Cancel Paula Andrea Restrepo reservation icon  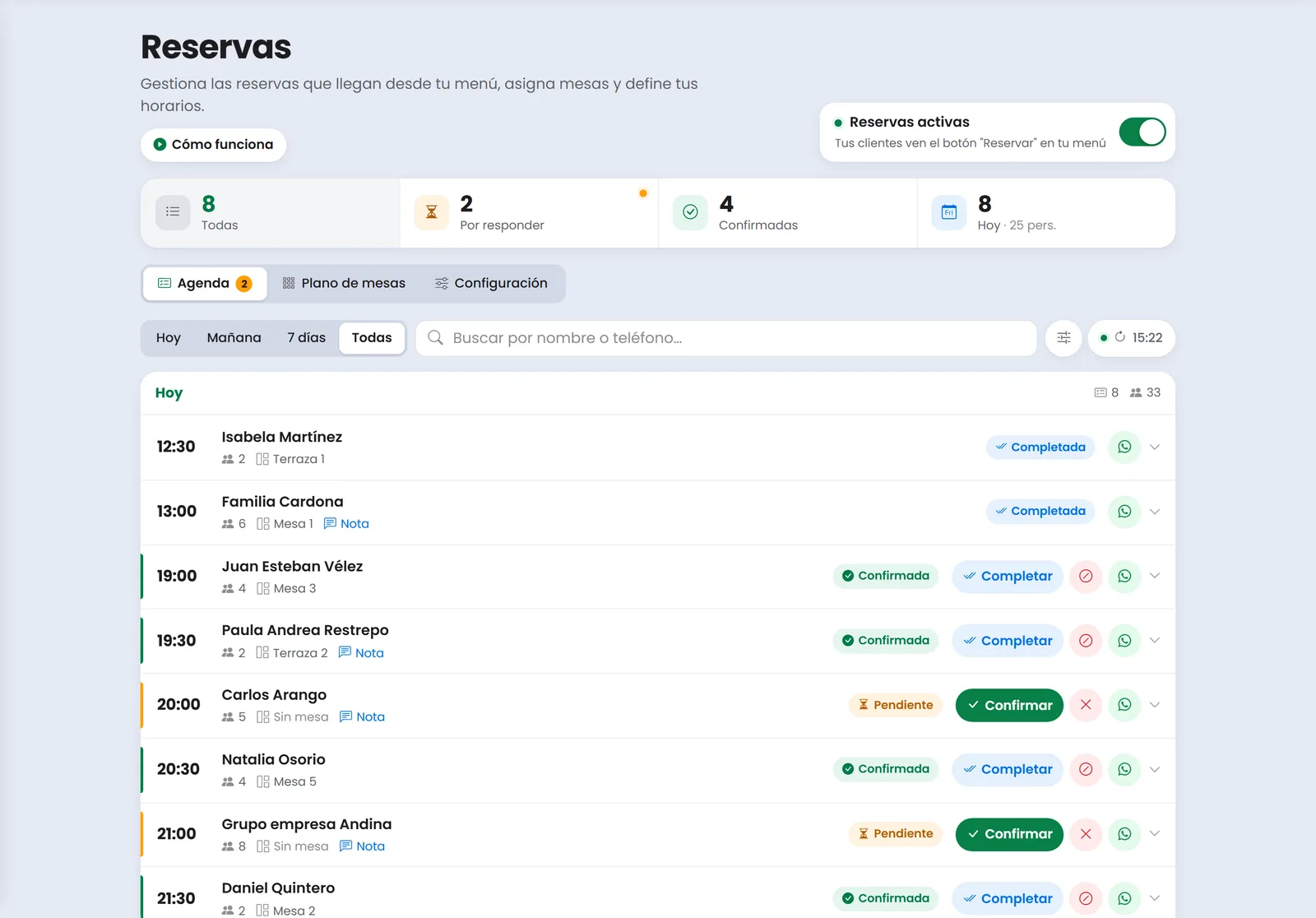[1086, 640]
